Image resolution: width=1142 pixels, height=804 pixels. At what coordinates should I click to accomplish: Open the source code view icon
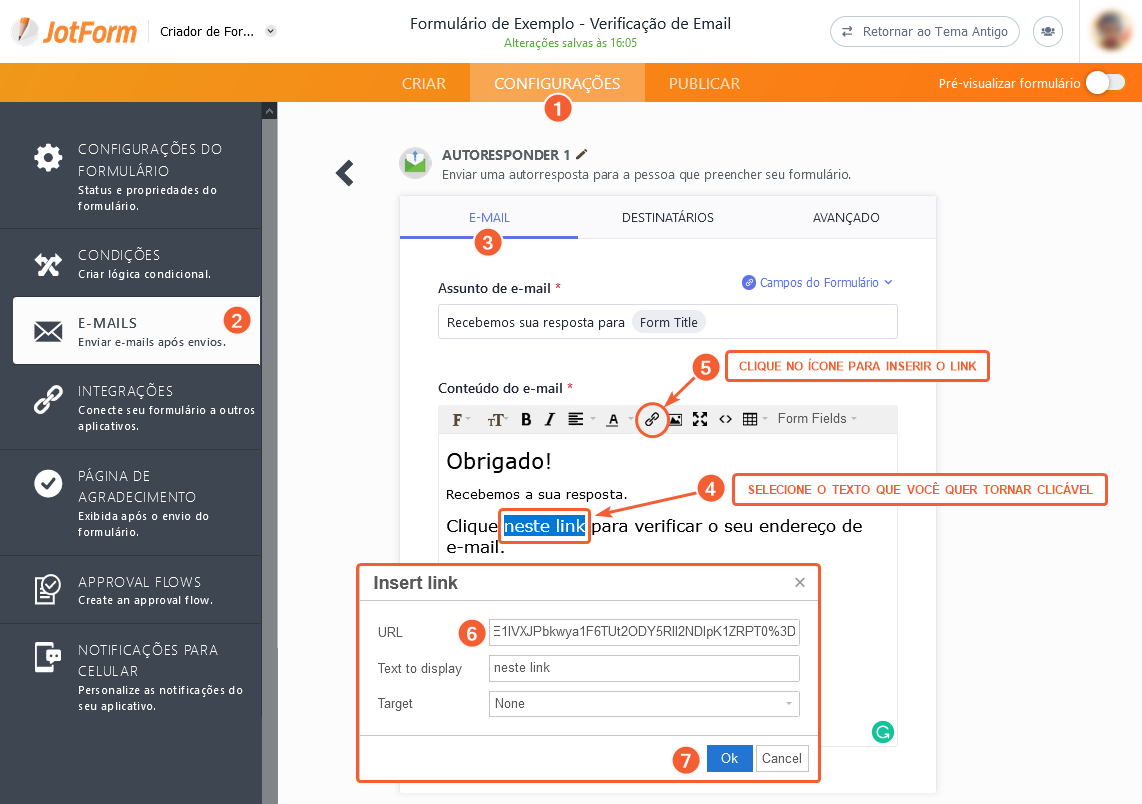pos(726,419)
